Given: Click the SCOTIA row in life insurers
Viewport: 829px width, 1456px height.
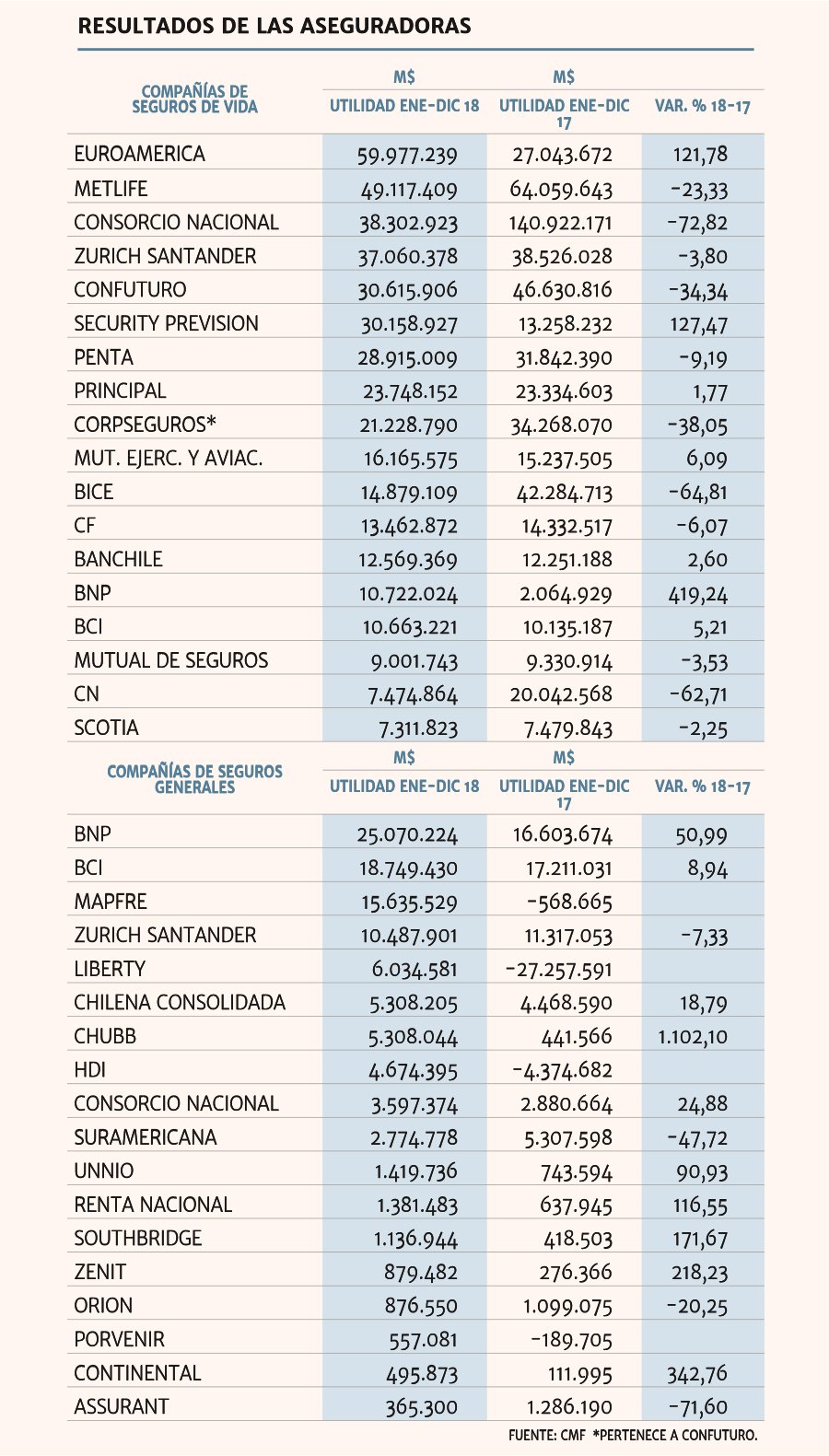Looking at the screenshot, I should (x=415, y=728).
